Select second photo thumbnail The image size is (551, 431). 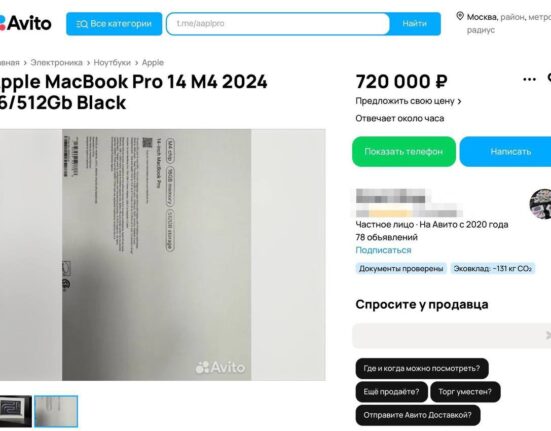click(x=56, y=411)
